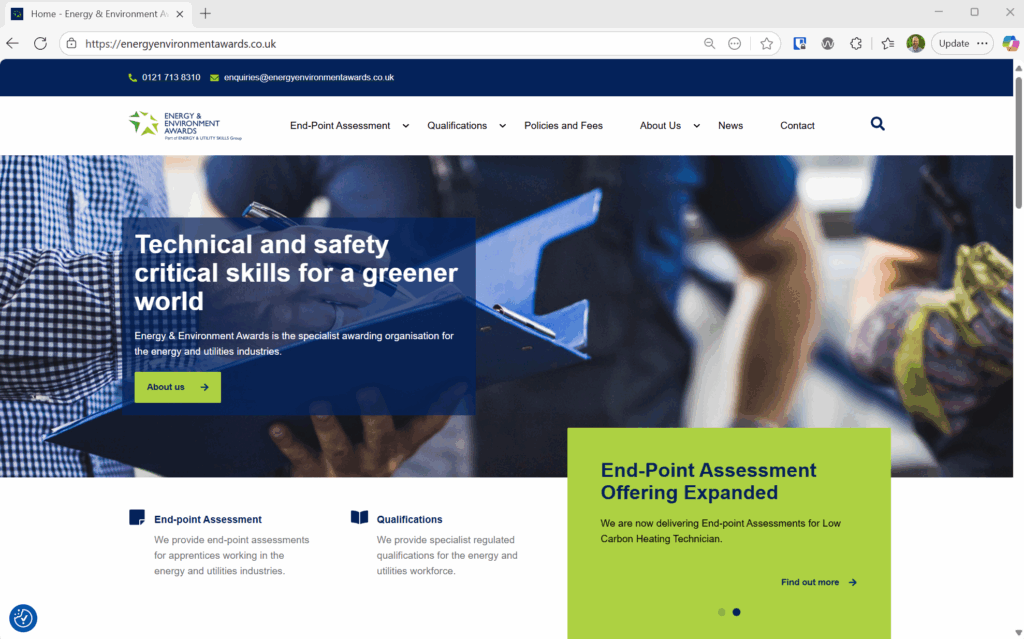Open the browser Extensions puzzle icon
This screenshot has height=639, width=1024.
pyautogui.click(x=856, y=44)
